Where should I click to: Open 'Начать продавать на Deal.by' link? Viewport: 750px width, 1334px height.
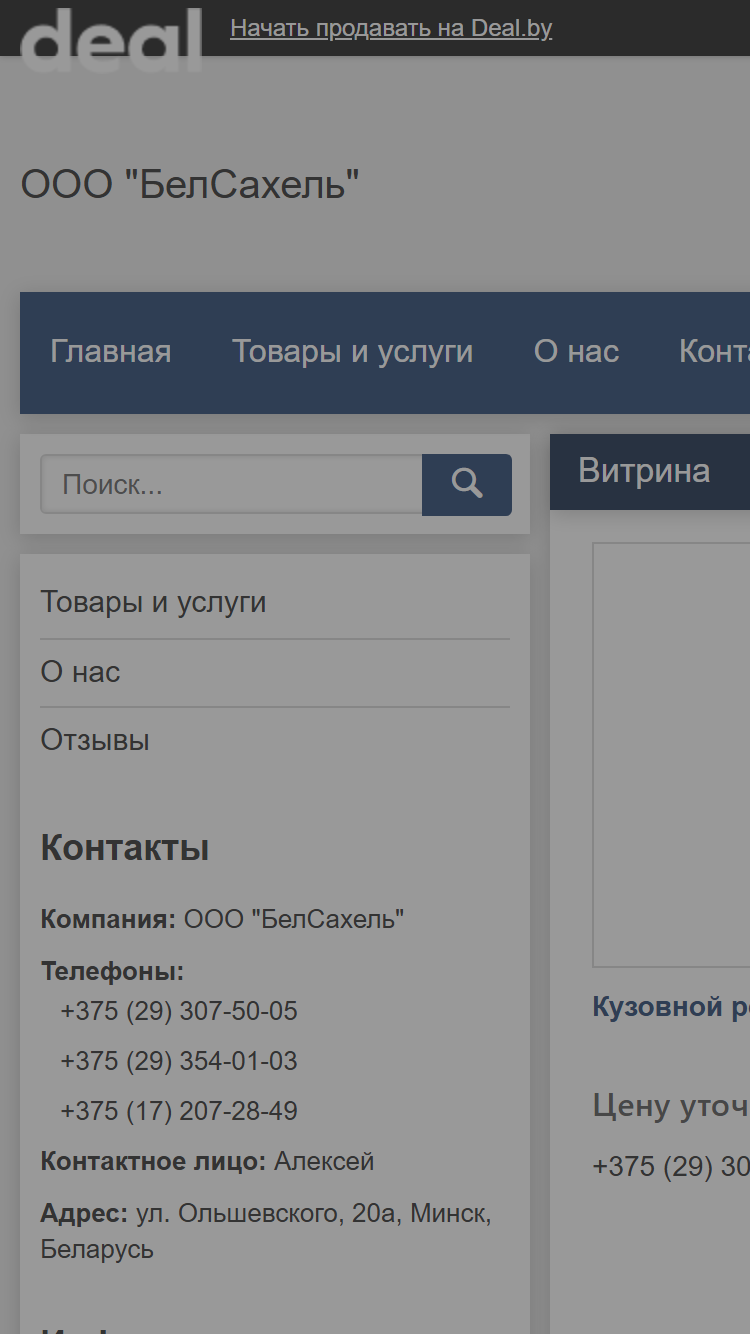(x=391, y=28)
